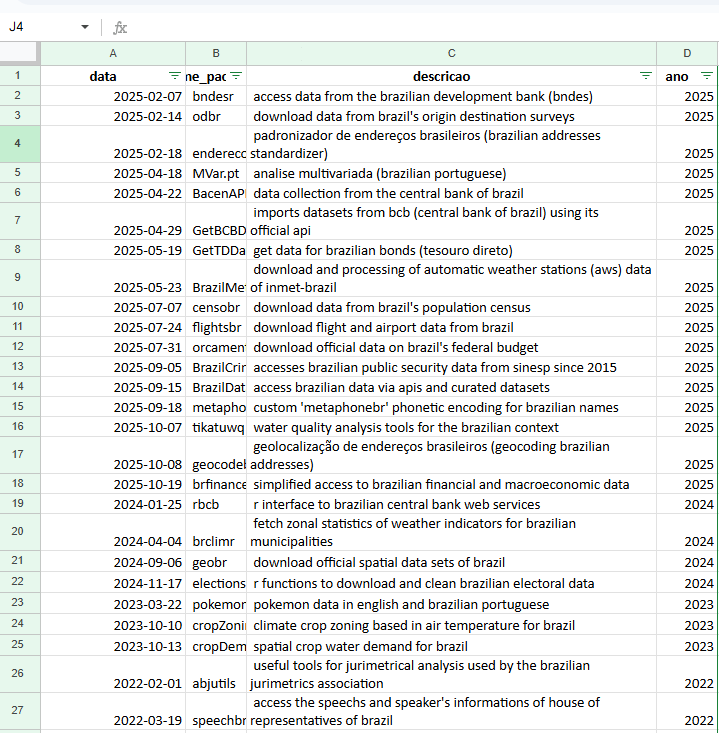The image size is (719, 733).
Task: Click the 'ano' header cell
Action: click(x=687, y=76)
